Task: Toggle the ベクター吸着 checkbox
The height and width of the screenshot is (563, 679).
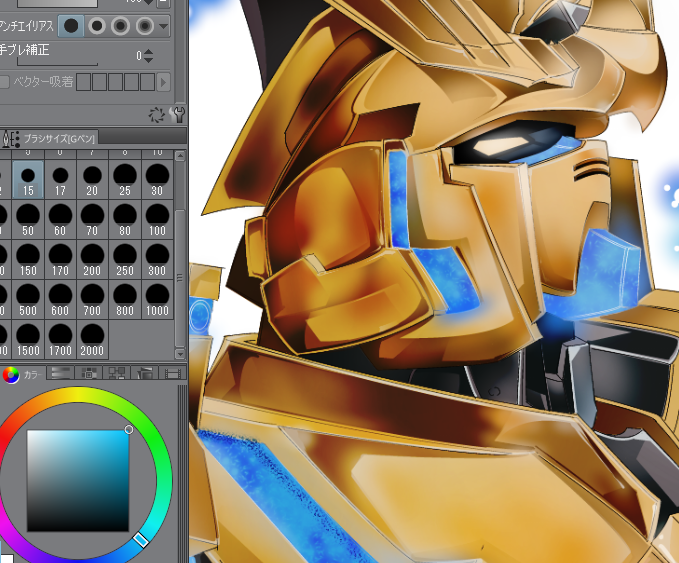Action: click(4, 82)
